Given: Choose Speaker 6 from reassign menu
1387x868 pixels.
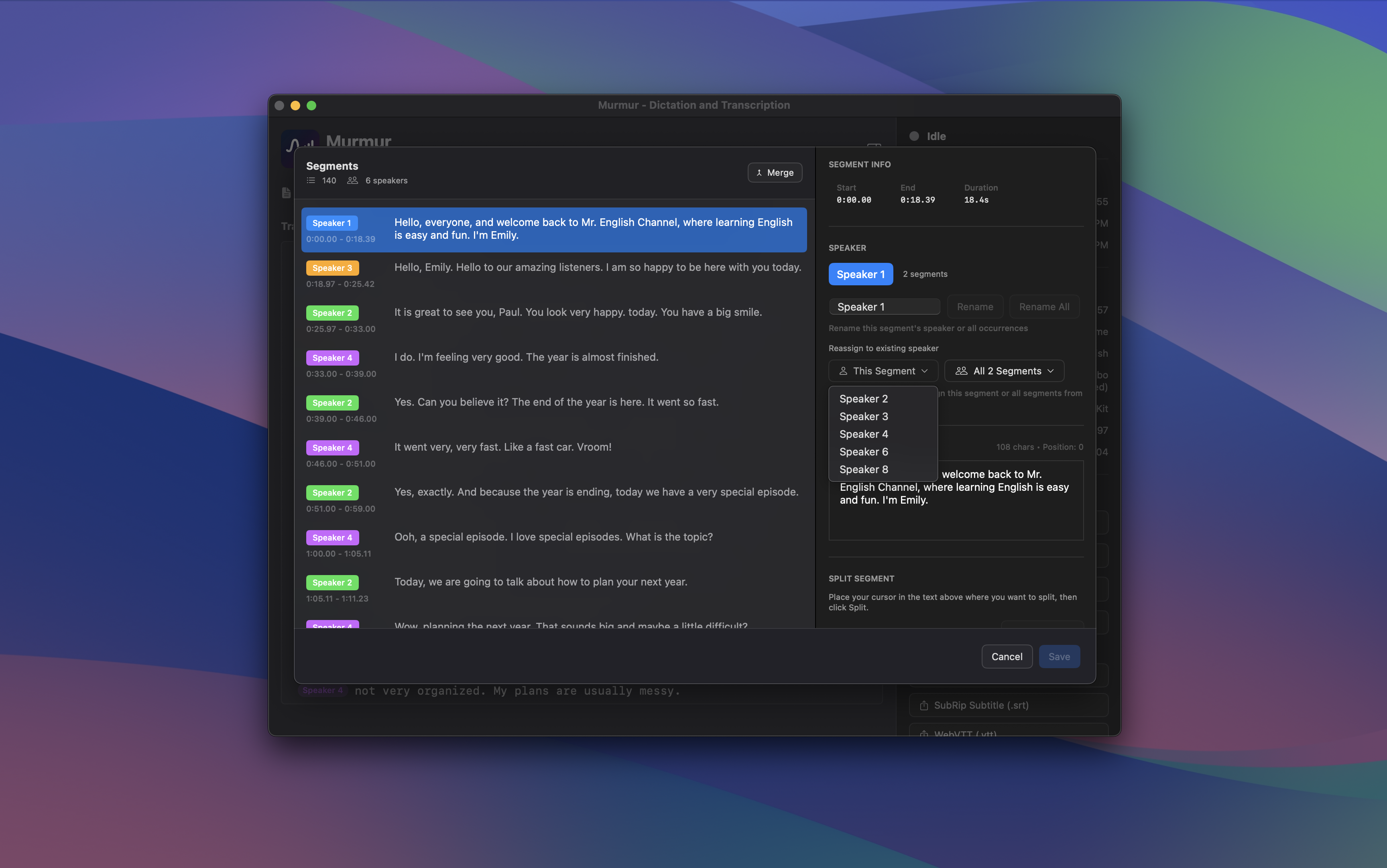Looking at the screenshot, I should [863, 452].
